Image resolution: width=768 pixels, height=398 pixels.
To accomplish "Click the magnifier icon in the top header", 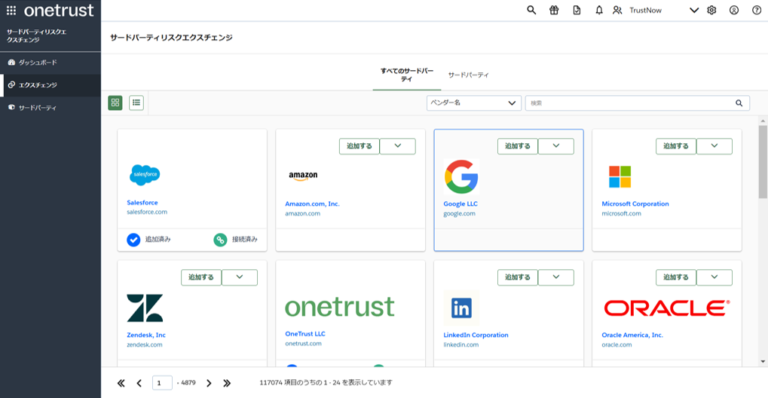I will click(x=531, y=10).
